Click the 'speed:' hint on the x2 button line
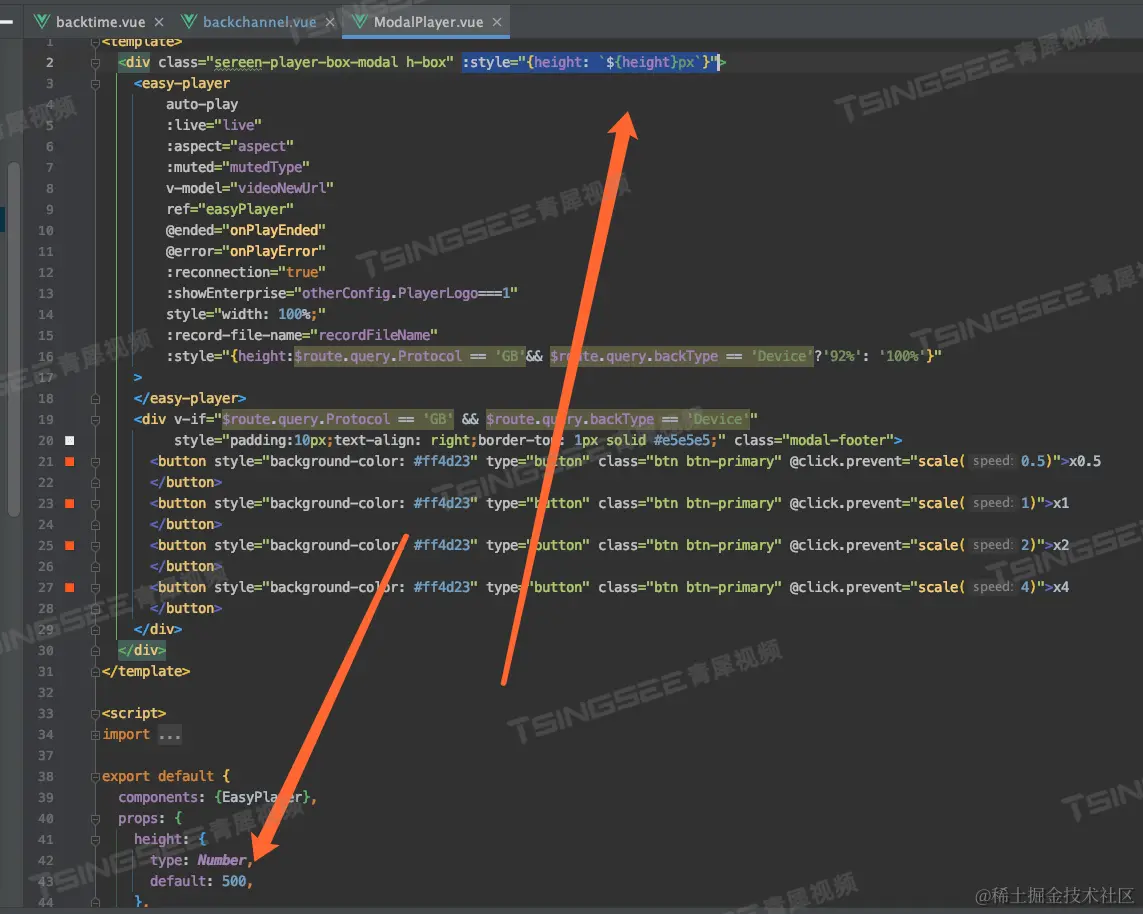 (x=992, y=545)
